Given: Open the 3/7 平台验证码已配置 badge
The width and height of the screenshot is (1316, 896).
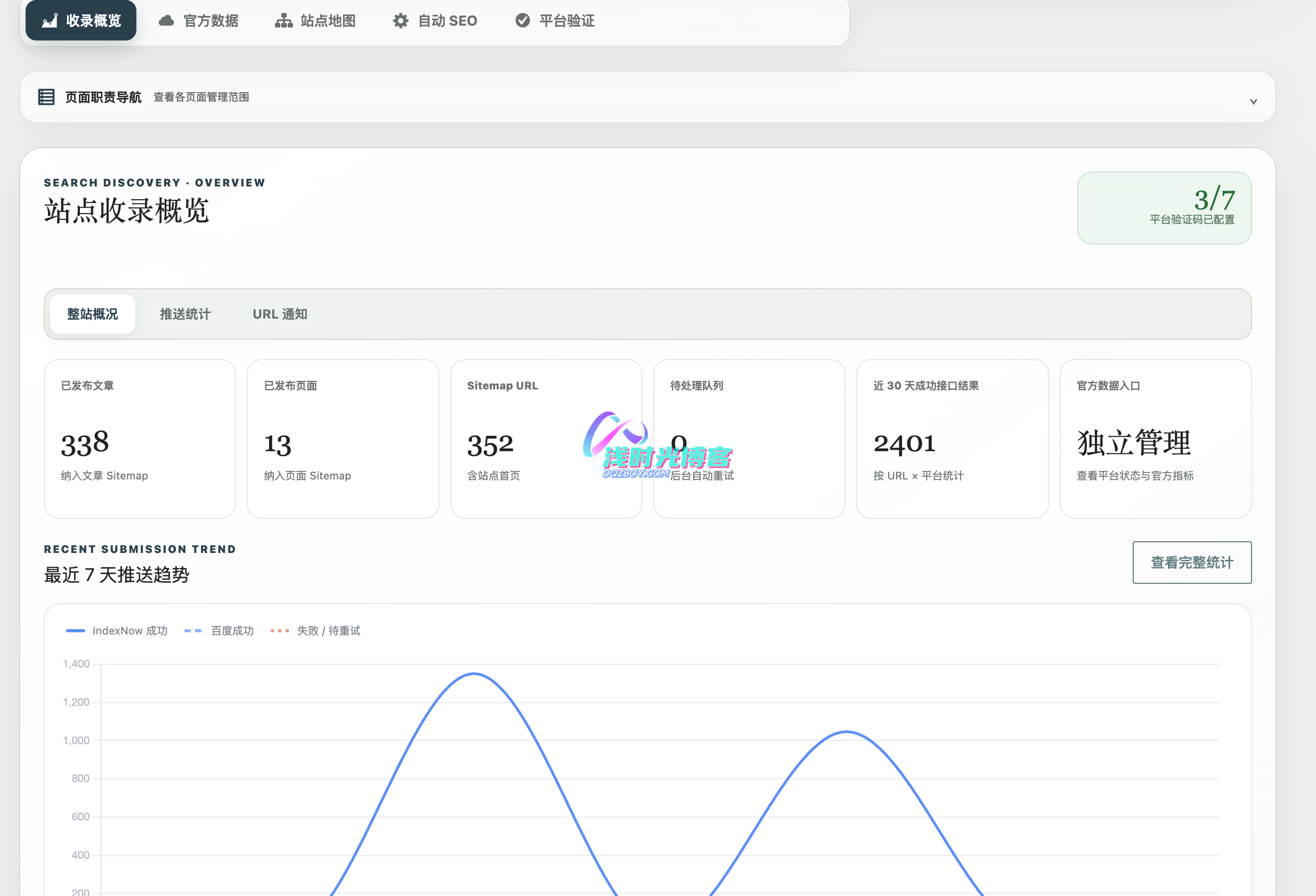Looking at the screenshot, I should click(x=1164, y=208).
